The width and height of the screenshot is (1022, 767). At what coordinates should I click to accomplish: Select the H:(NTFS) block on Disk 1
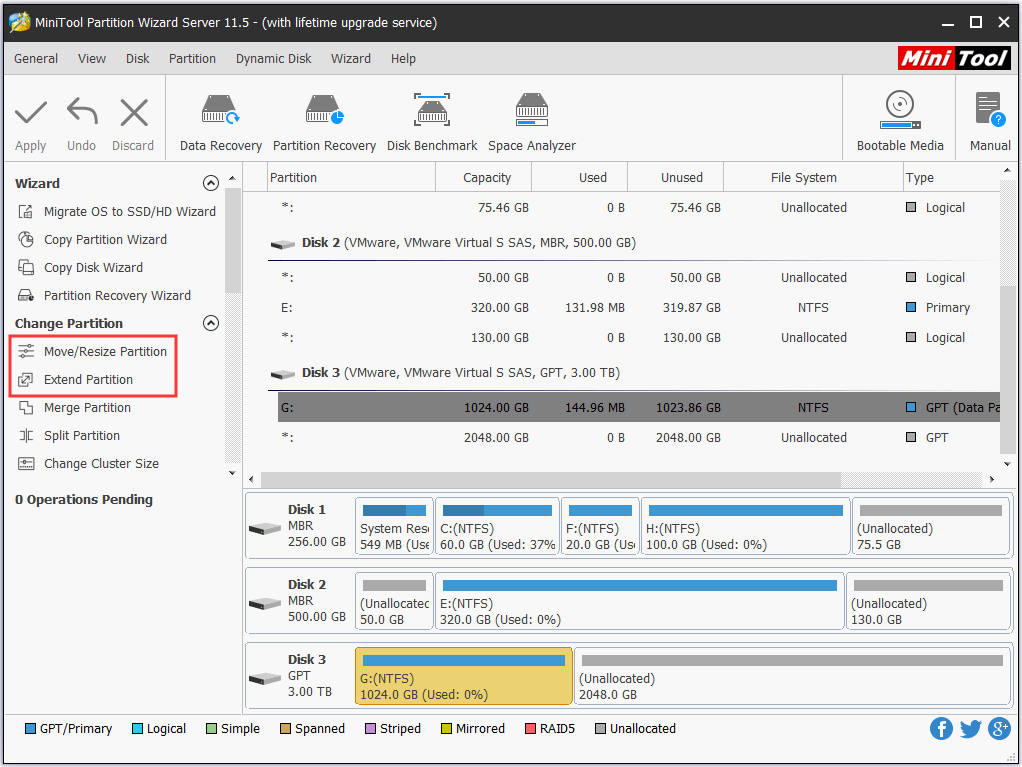click(746, 527)
